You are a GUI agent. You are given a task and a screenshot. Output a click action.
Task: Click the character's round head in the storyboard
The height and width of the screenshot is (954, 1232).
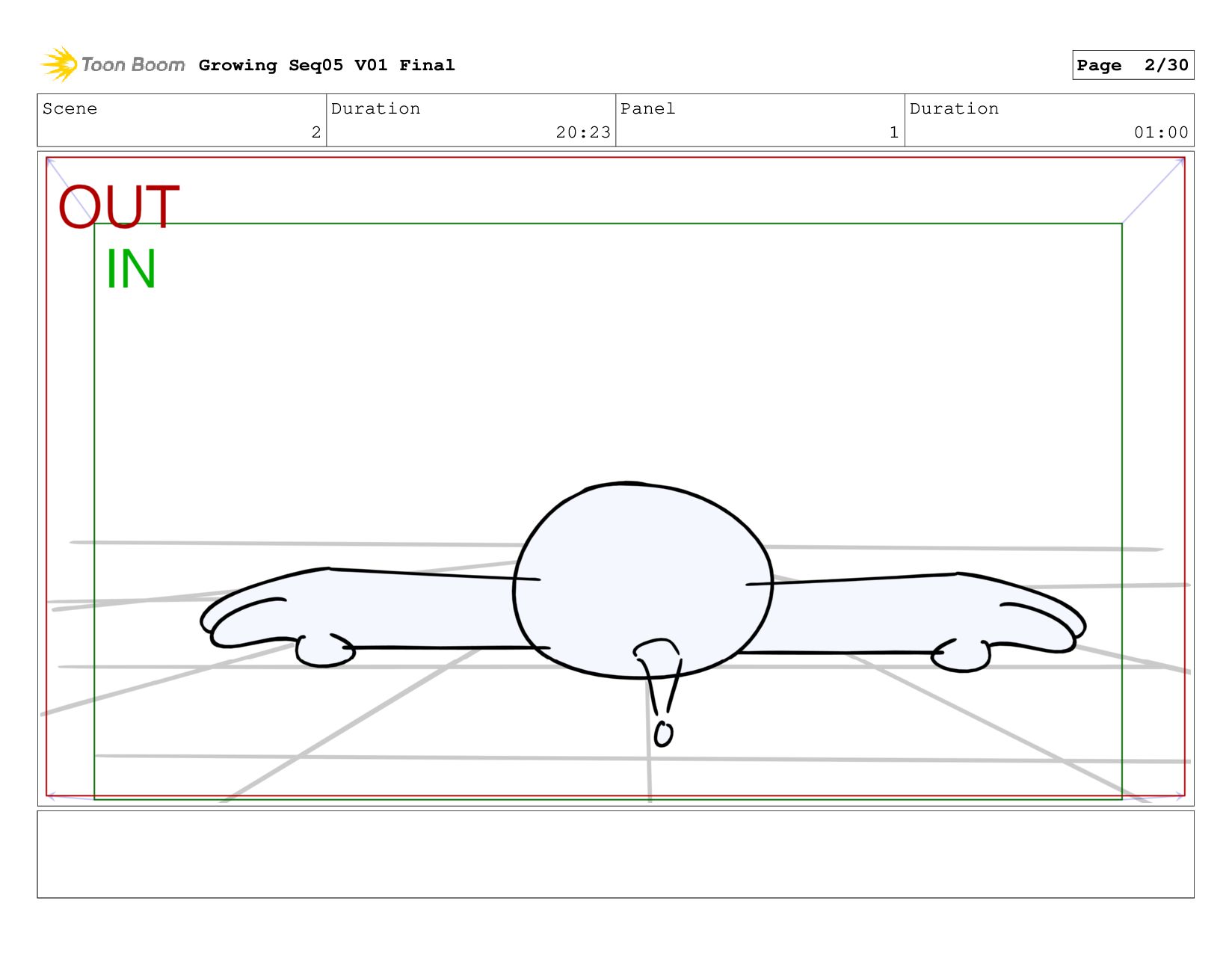pos(643,580)
